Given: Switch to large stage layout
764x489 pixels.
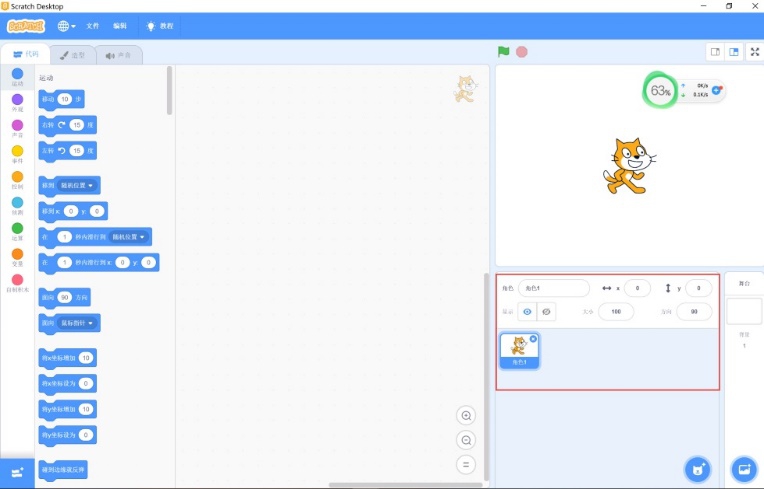Looking at the screenshot, I should pyautogui.click(x=734, y=52).
